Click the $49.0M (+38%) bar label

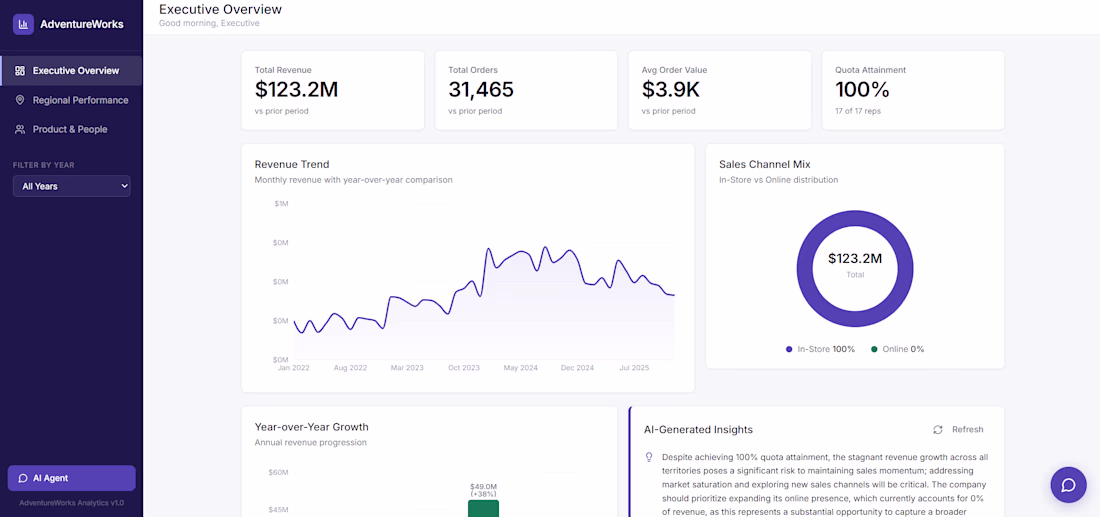(483, 490)
